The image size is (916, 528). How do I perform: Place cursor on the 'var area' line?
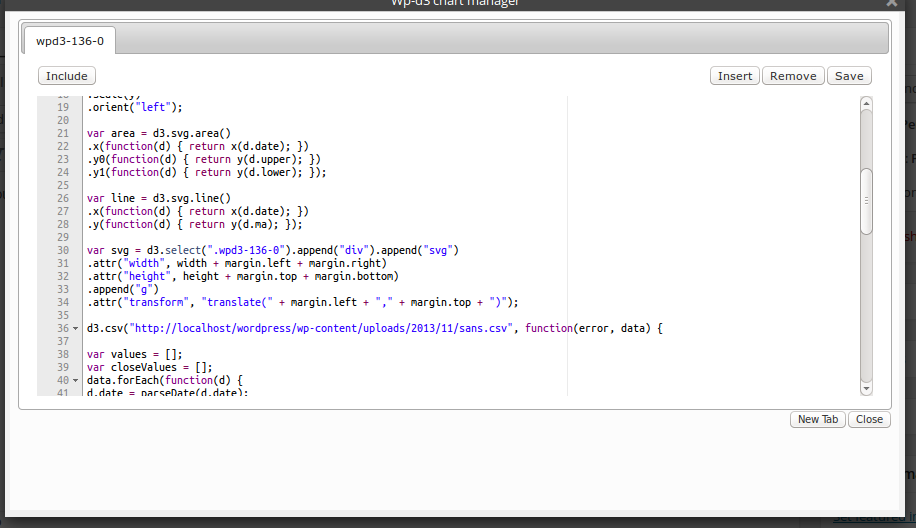click(158, 133)
